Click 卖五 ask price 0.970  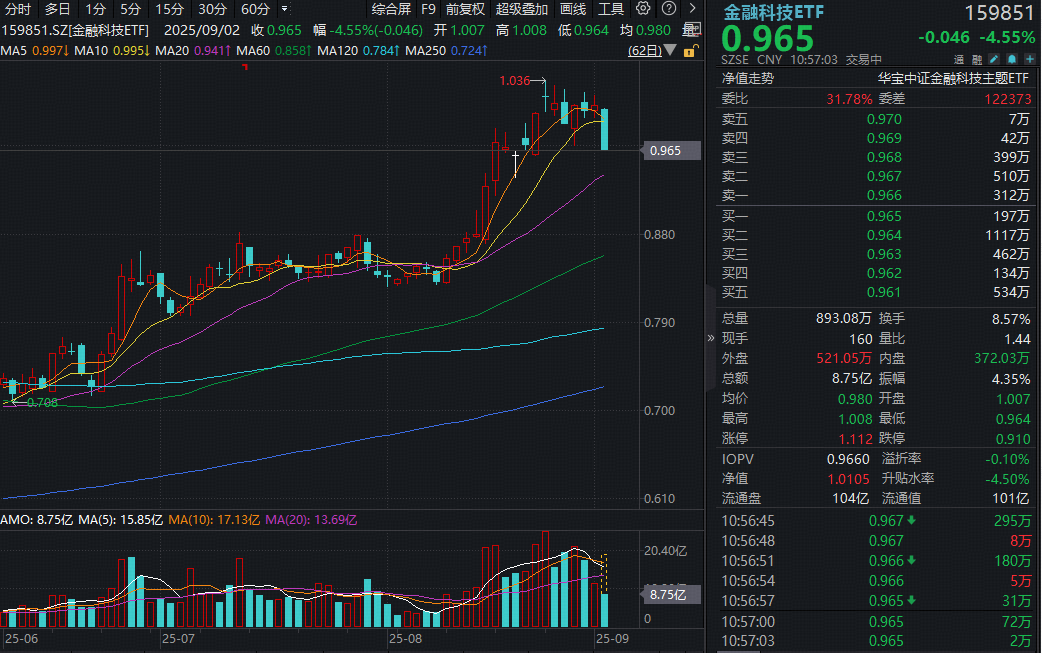885,120
